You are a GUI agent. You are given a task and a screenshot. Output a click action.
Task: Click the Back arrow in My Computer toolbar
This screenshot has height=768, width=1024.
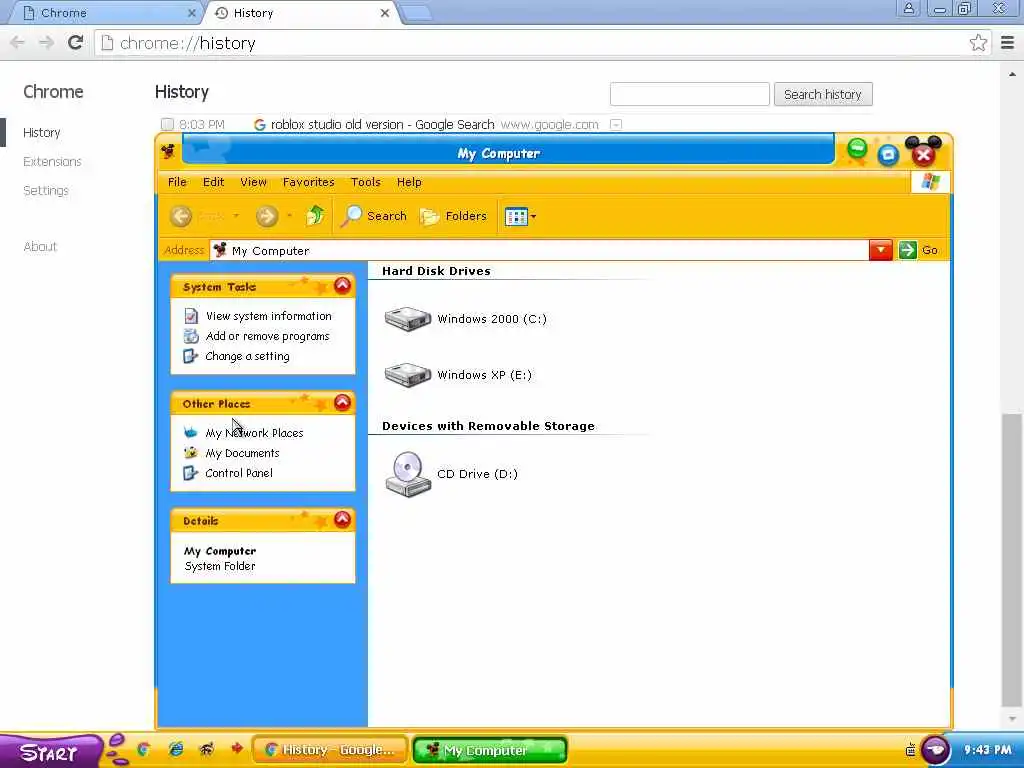[x=181, y=216]
